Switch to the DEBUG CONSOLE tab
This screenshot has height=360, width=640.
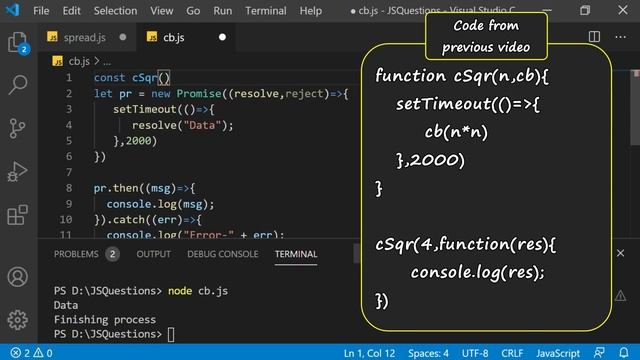[222, 254]
